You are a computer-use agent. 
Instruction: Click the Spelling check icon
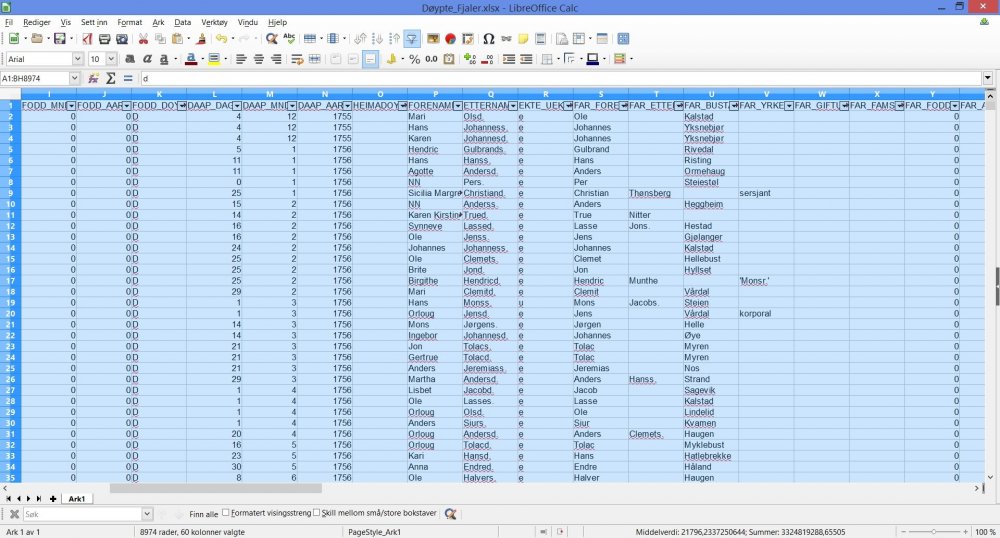point(290,39)
